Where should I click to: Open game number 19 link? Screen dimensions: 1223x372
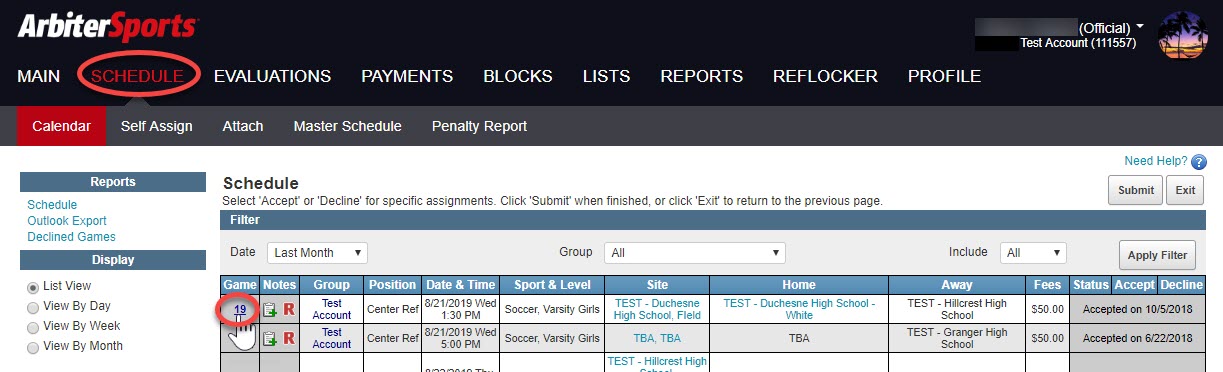coord(240,309)
